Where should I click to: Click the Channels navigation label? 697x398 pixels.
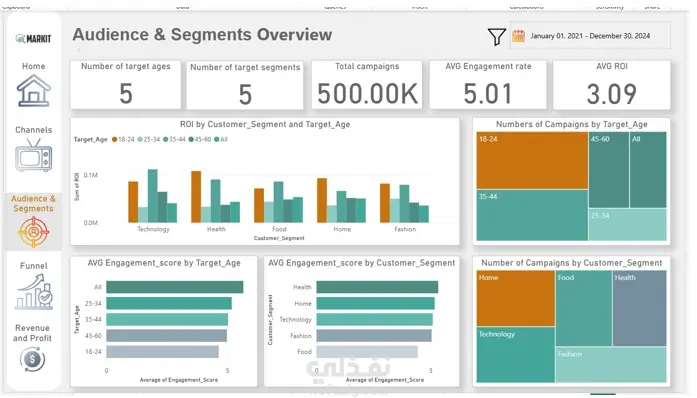(x=34, y=130)
